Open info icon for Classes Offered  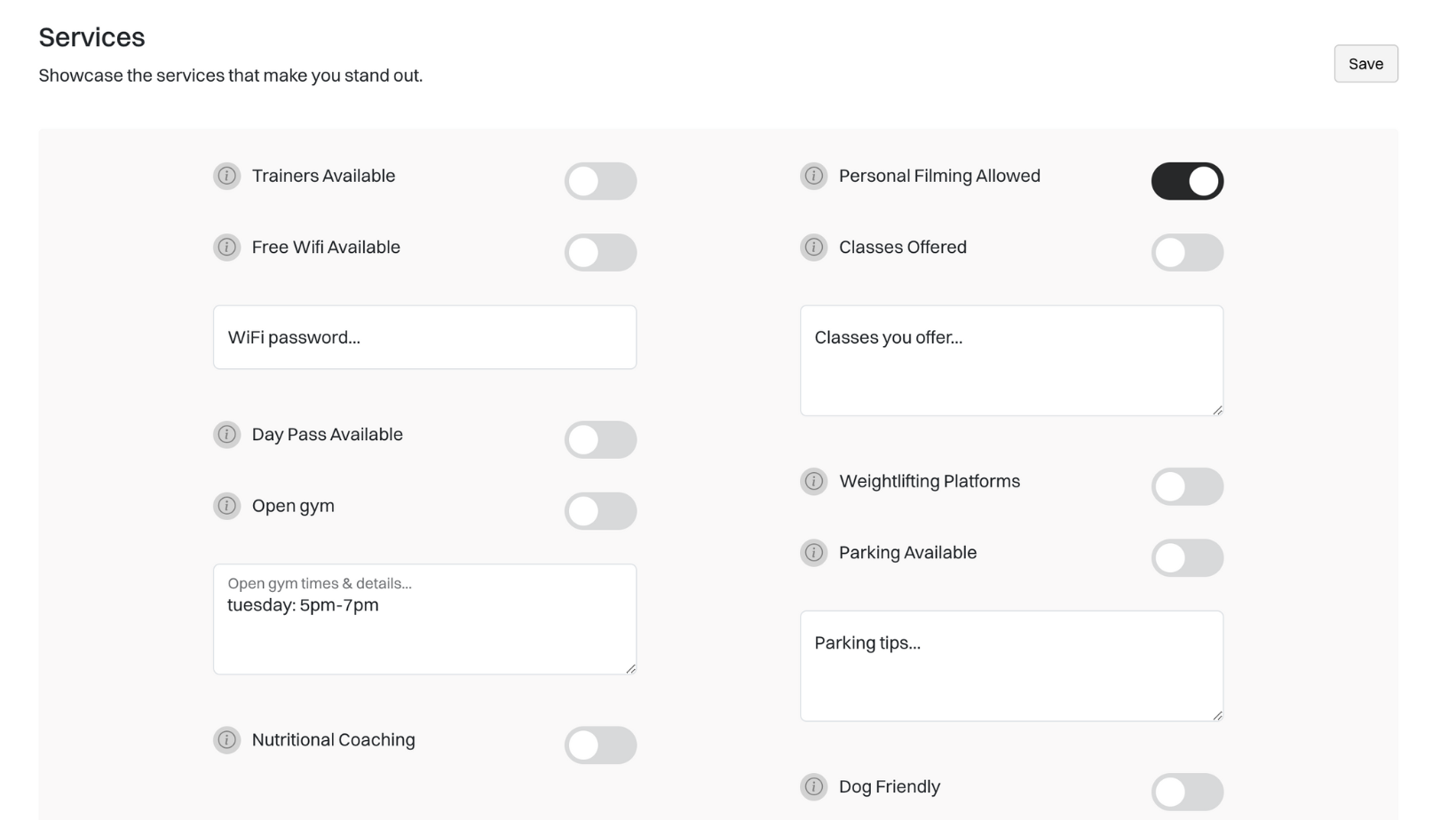point(814,247)
